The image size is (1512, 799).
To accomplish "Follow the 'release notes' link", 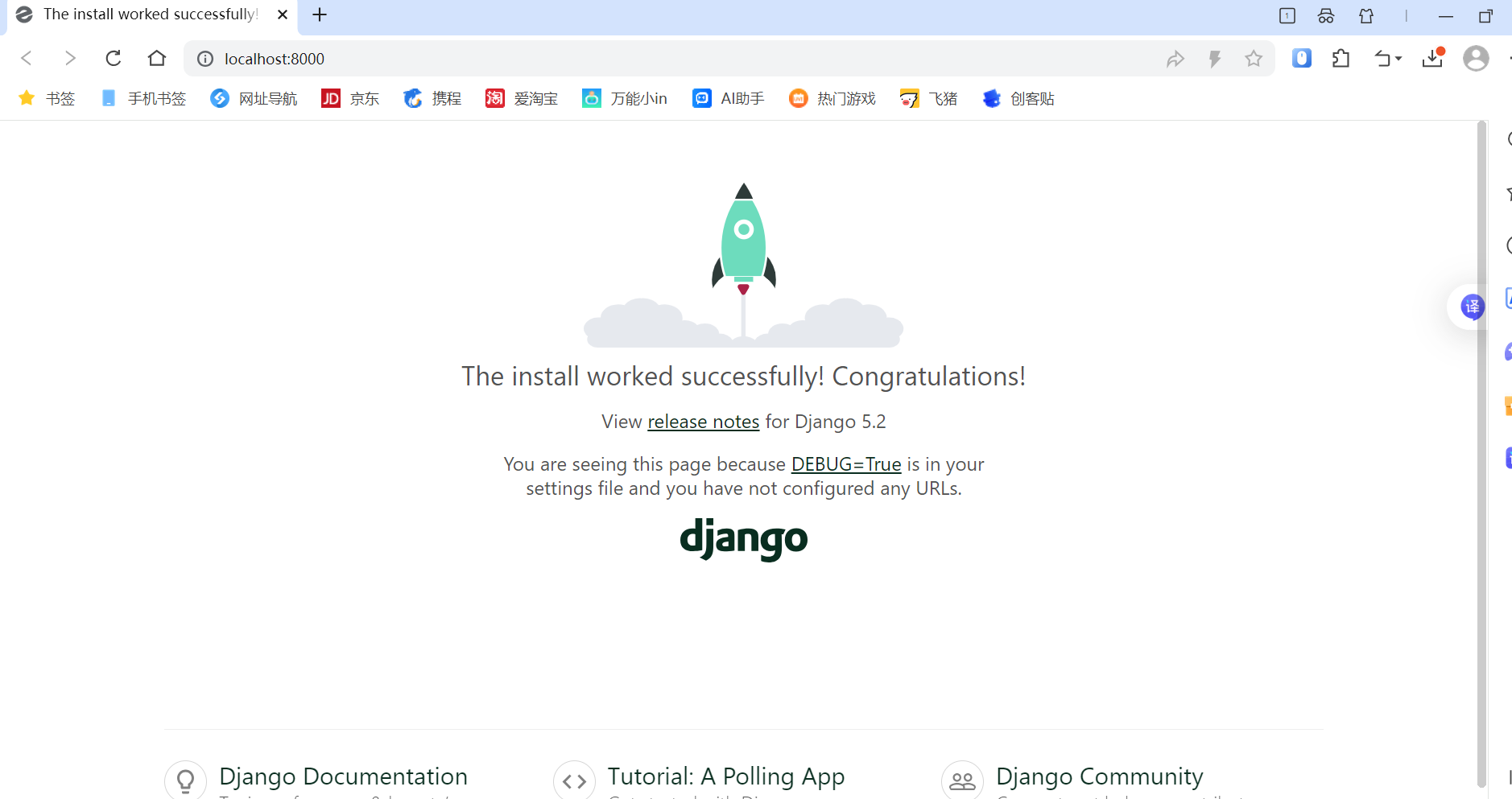I will pos(703,422).
